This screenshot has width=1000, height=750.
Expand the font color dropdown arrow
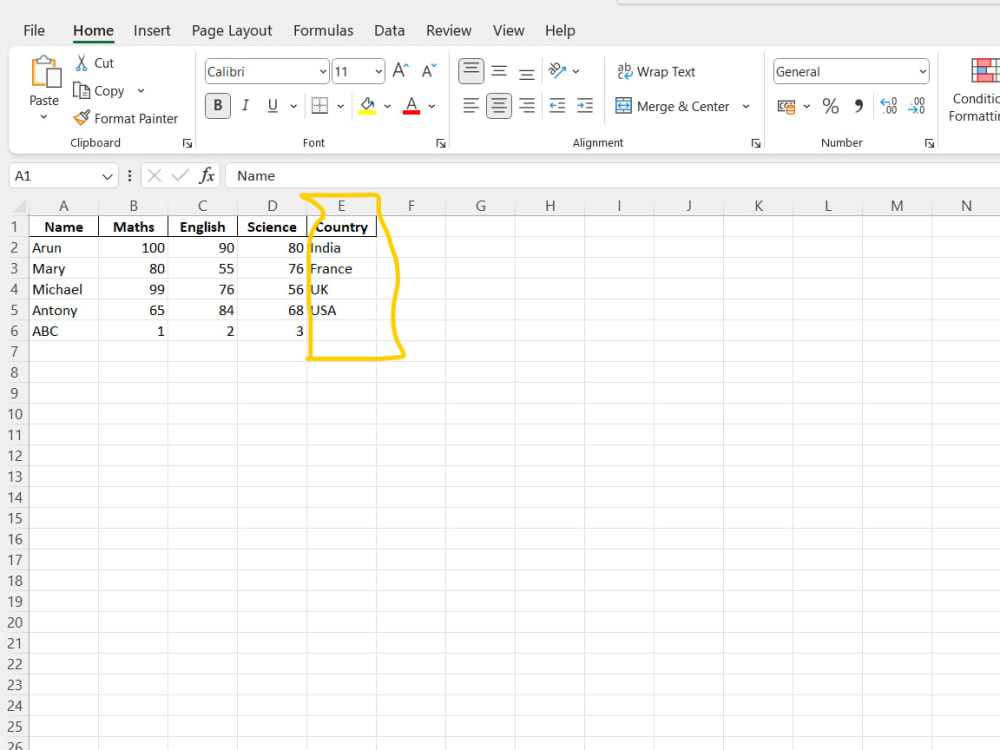tap(432, 107)
